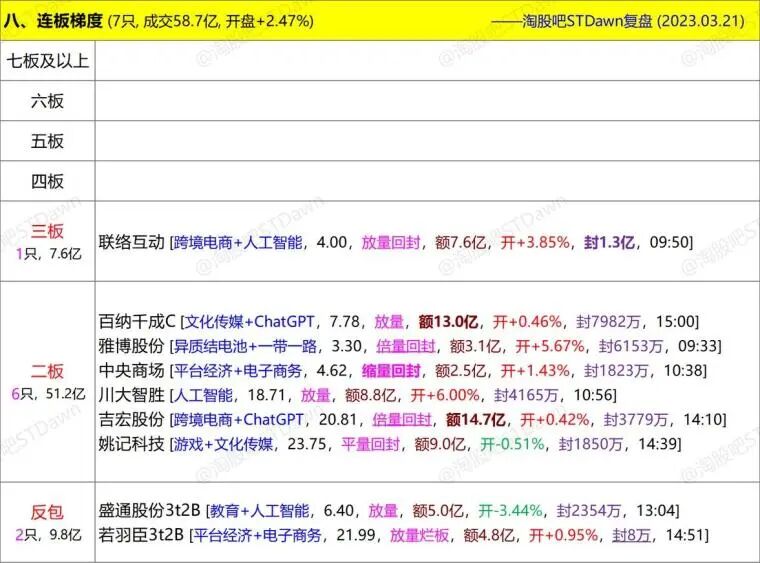Click 开+5.67% in the 雅博股份 row

pyautogui.click(x=550, y=346)
